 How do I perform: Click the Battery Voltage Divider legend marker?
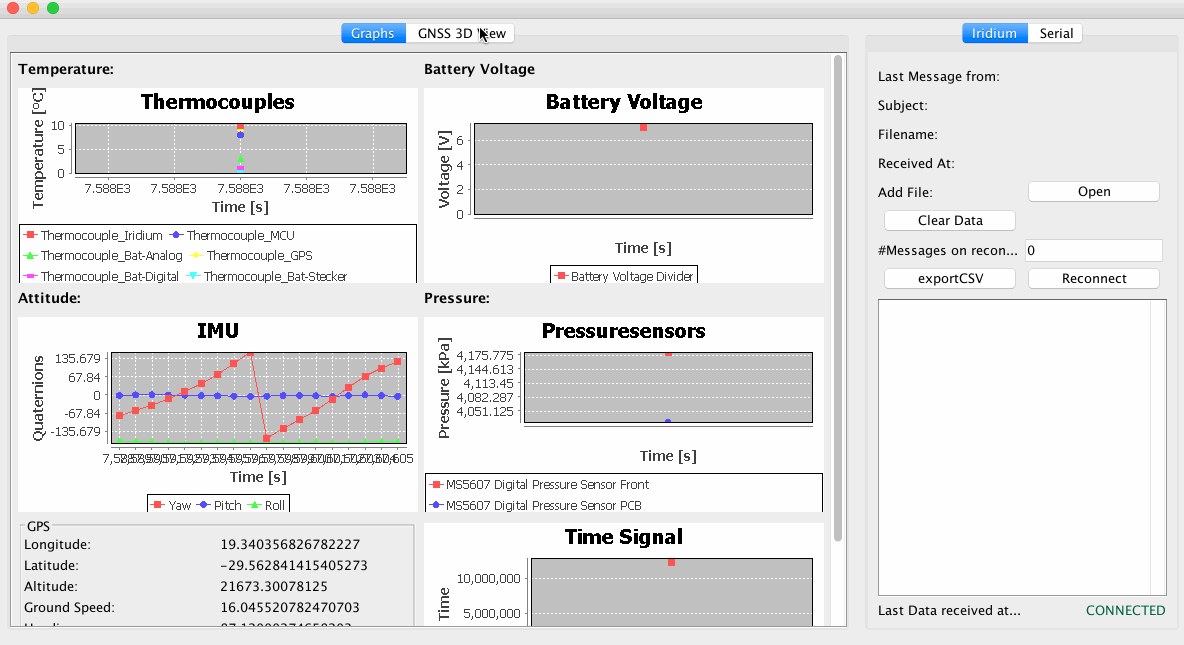point(561,276)
